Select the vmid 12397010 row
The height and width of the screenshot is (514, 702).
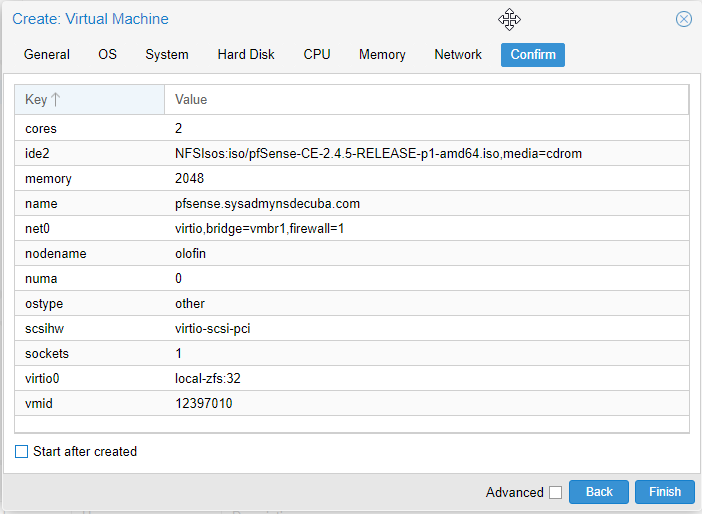pos(352,403)
